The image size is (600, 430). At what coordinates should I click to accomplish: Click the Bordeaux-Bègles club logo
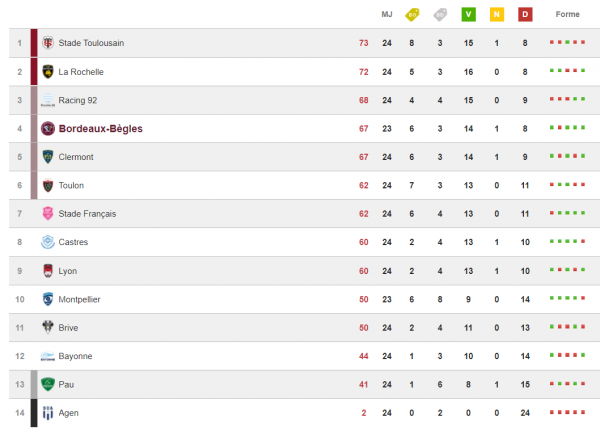click(x=48, y=129)
